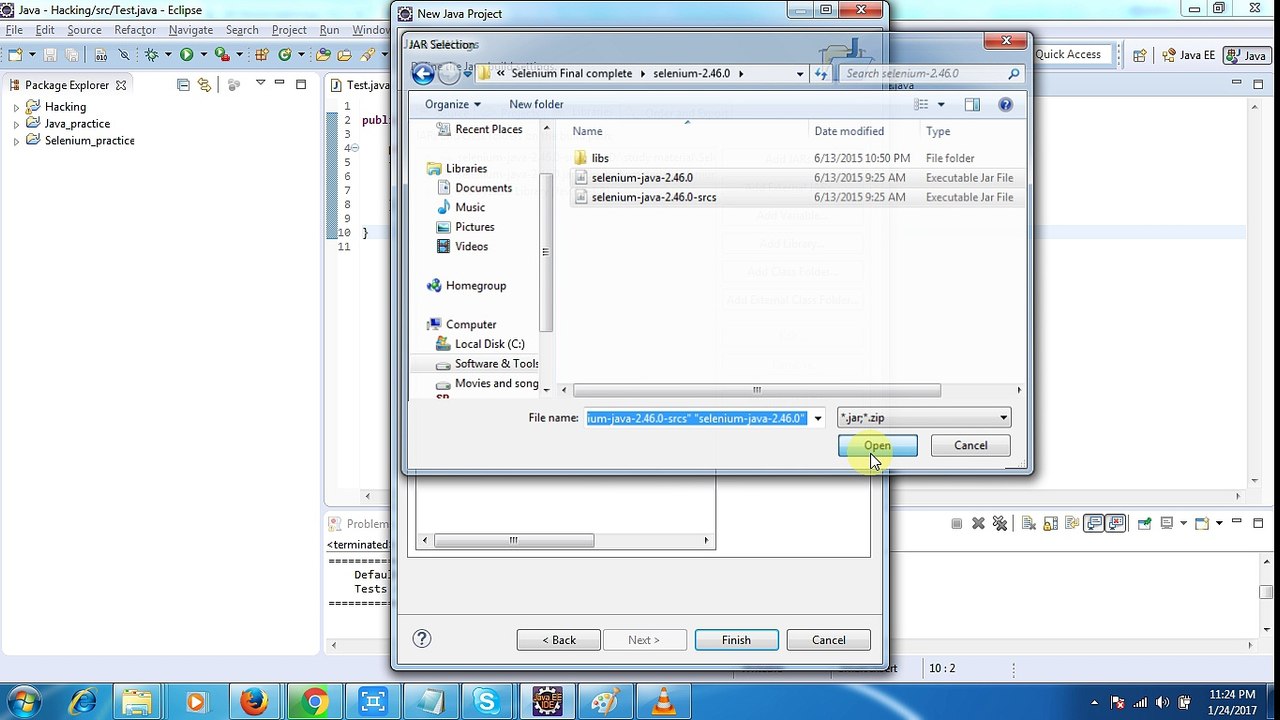Expand the Java_practice project node
1280x720 pixels.
coord(16,124)
